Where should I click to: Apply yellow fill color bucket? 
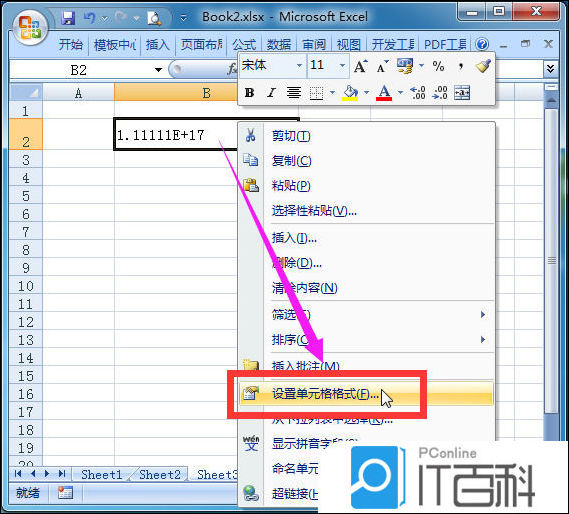pos(350,93)
